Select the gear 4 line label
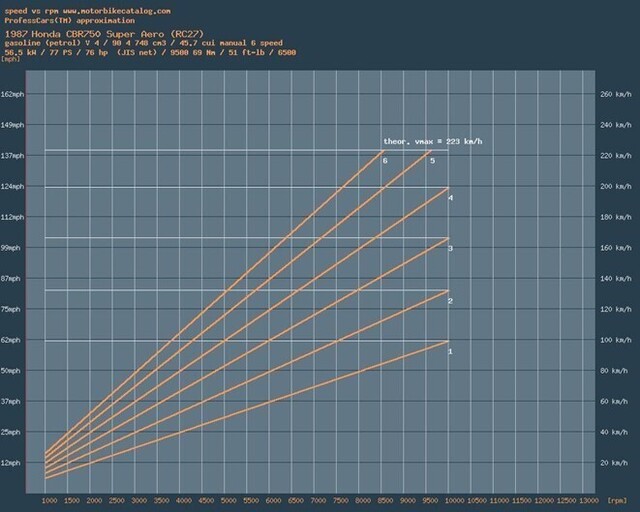 [x=451, y=198]
